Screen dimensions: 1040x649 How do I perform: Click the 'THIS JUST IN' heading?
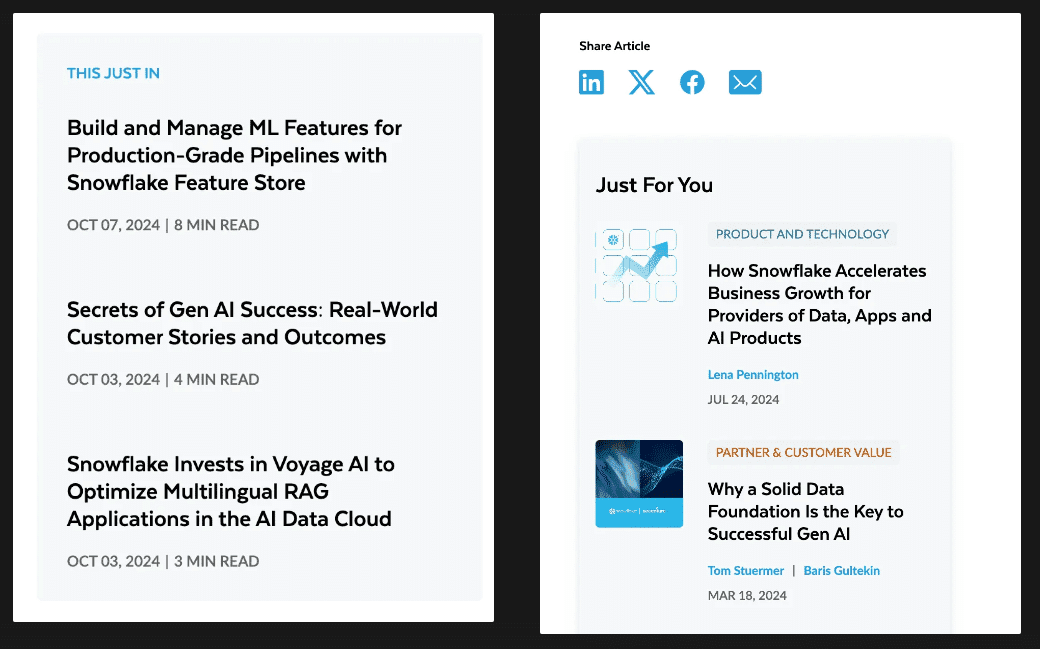[x=113, y=73]
